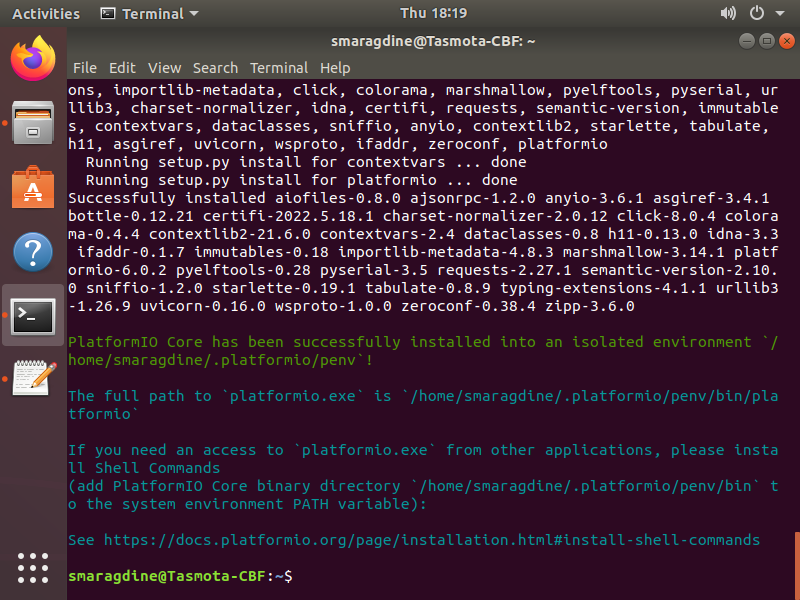Click the window title smaragdine@Tasmota-CBF: ~
The width and height of the screenshot is (800, 600).
click(433, 41)
